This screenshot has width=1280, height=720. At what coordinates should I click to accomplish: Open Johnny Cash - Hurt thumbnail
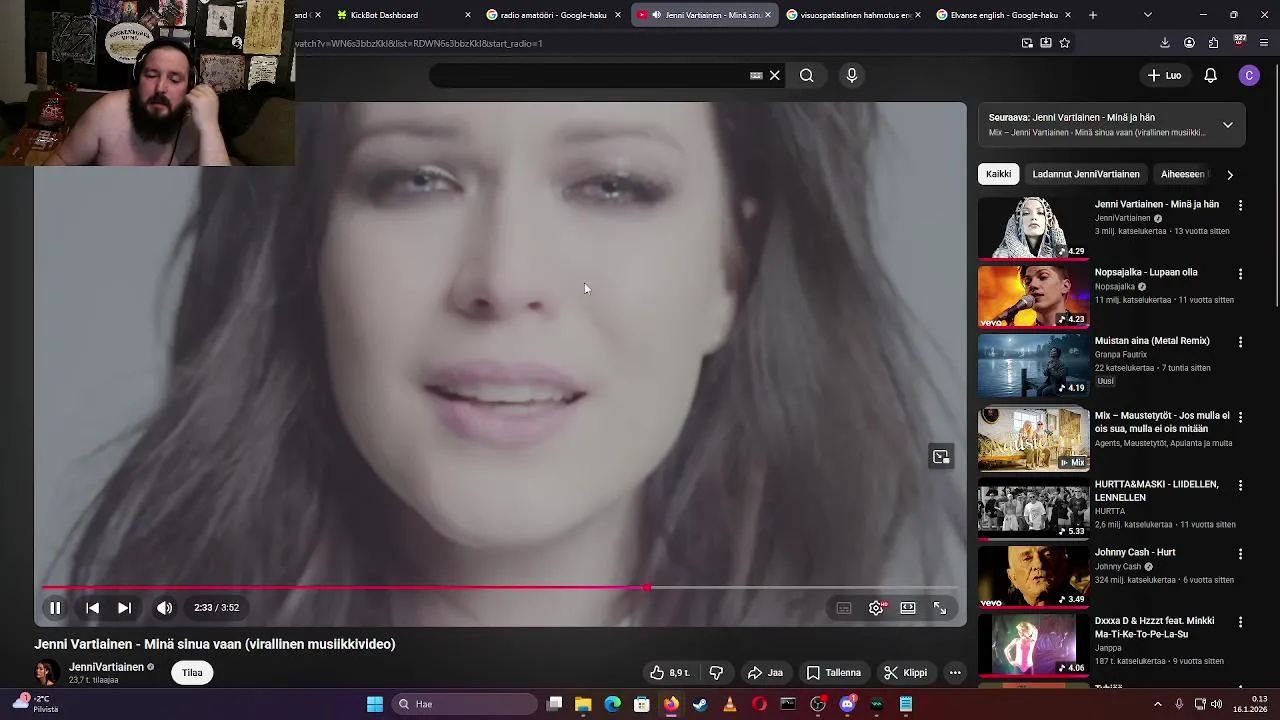coord(1033,576)
